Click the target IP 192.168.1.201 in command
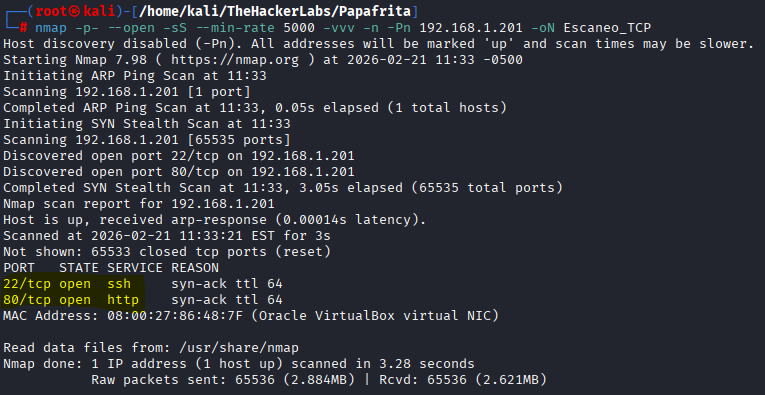 point(471,28)
